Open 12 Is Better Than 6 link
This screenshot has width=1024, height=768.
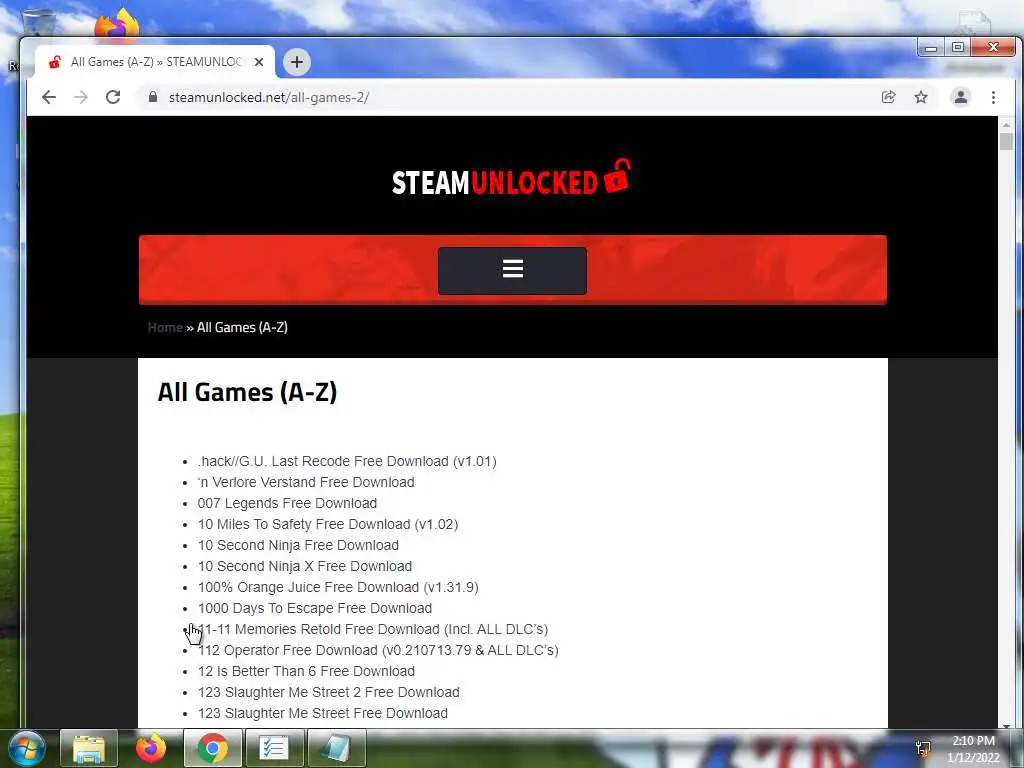click(x=306, y=671)
